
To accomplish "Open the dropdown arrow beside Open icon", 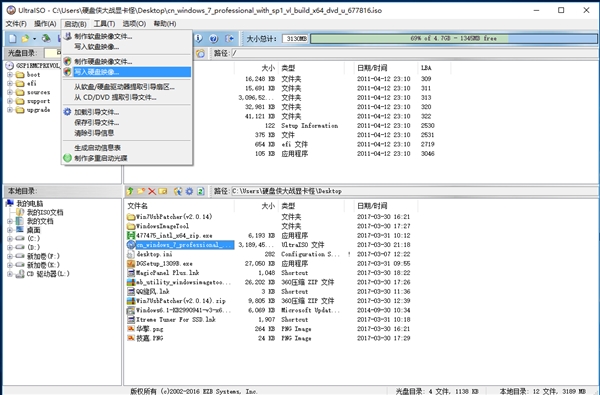I will [34, 39].
